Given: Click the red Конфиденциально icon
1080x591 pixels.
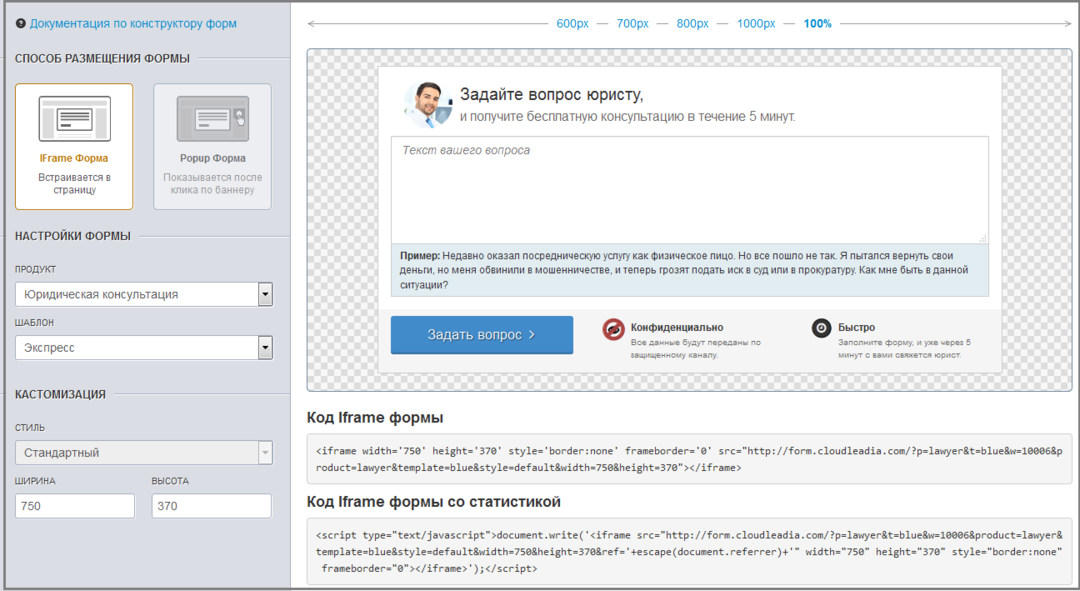Looking at the screenshot, I should (x=613, y=329).
